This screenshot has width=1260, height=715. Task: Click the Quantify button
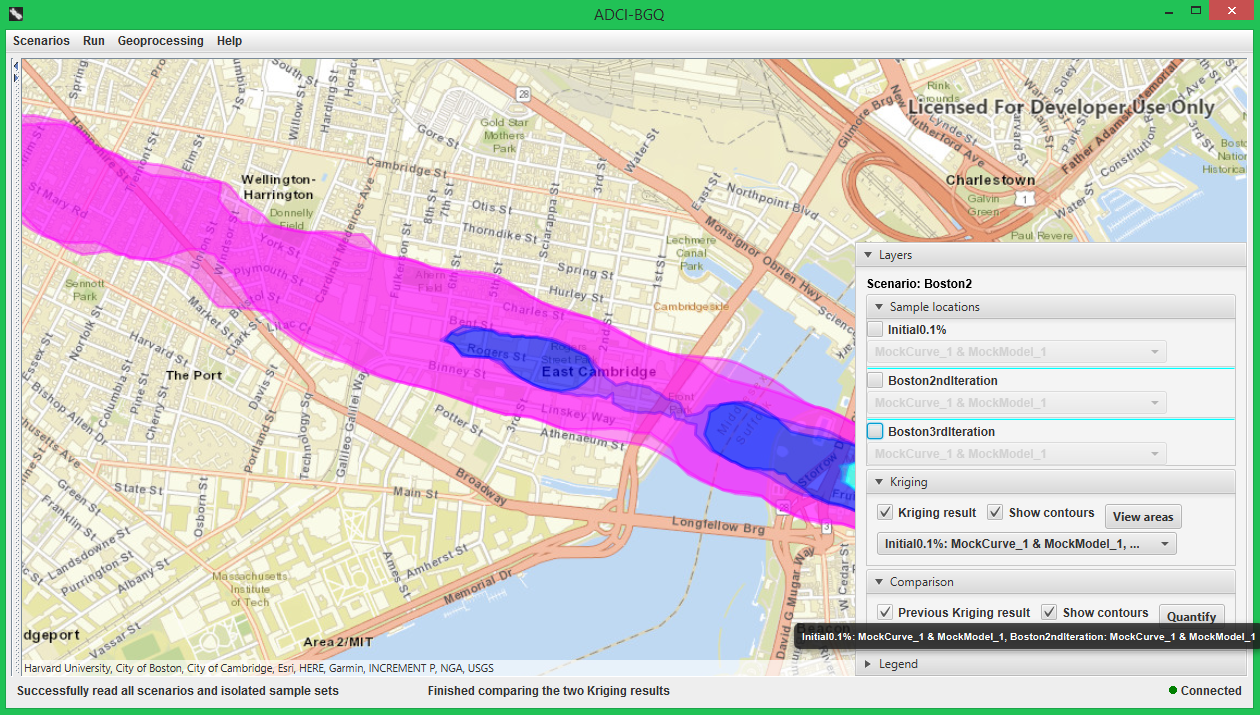(x=1191, y=616)
